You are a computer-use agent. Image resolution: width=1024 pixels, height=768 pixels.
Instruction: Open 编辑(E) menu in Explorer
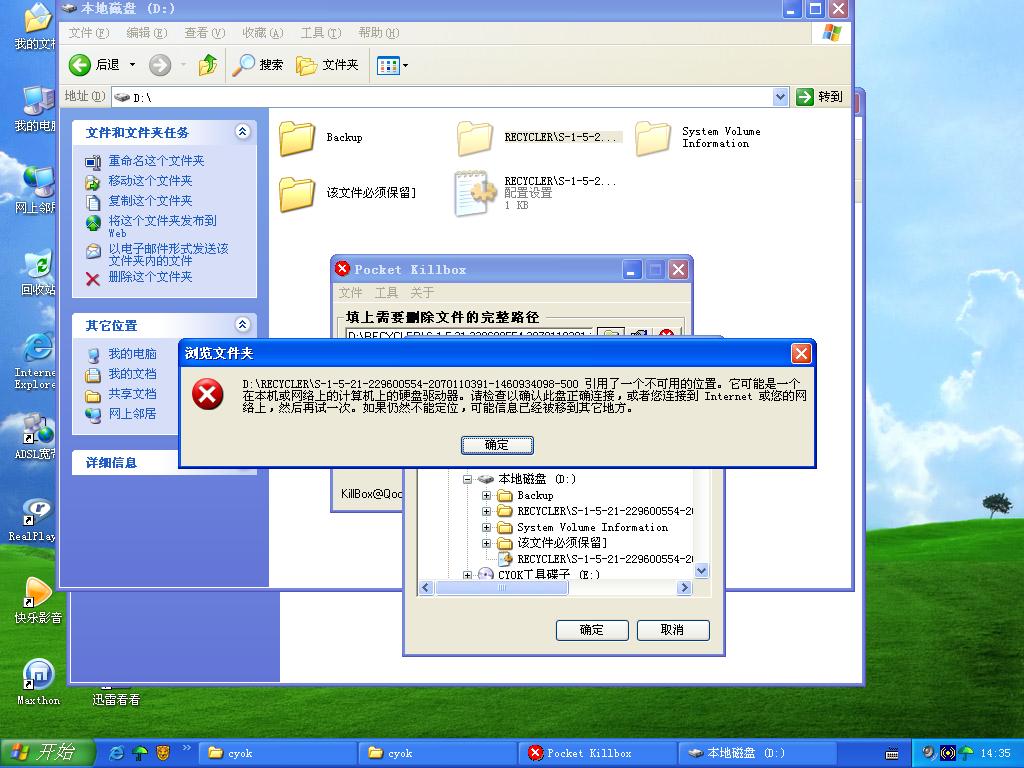click(x=146, y=33)
